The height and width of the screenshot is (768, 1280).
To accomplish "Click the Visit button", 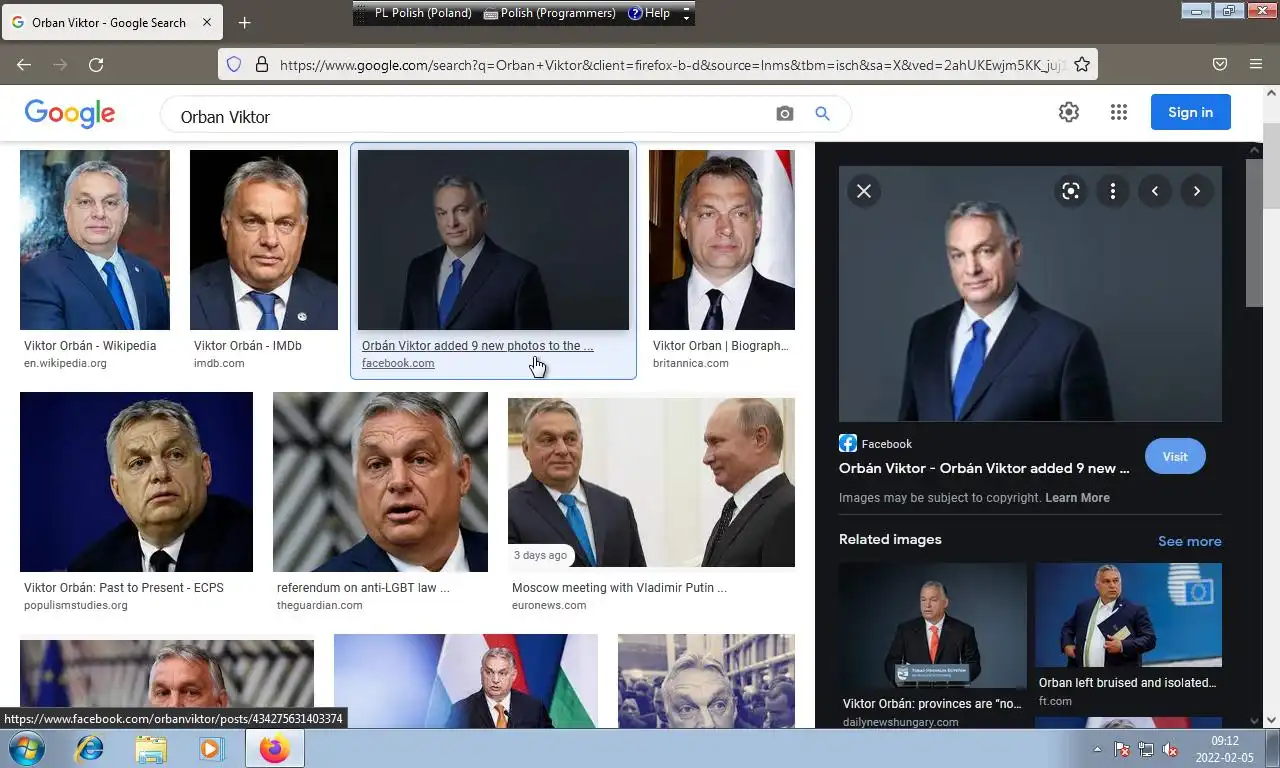I will point(1175,456).
